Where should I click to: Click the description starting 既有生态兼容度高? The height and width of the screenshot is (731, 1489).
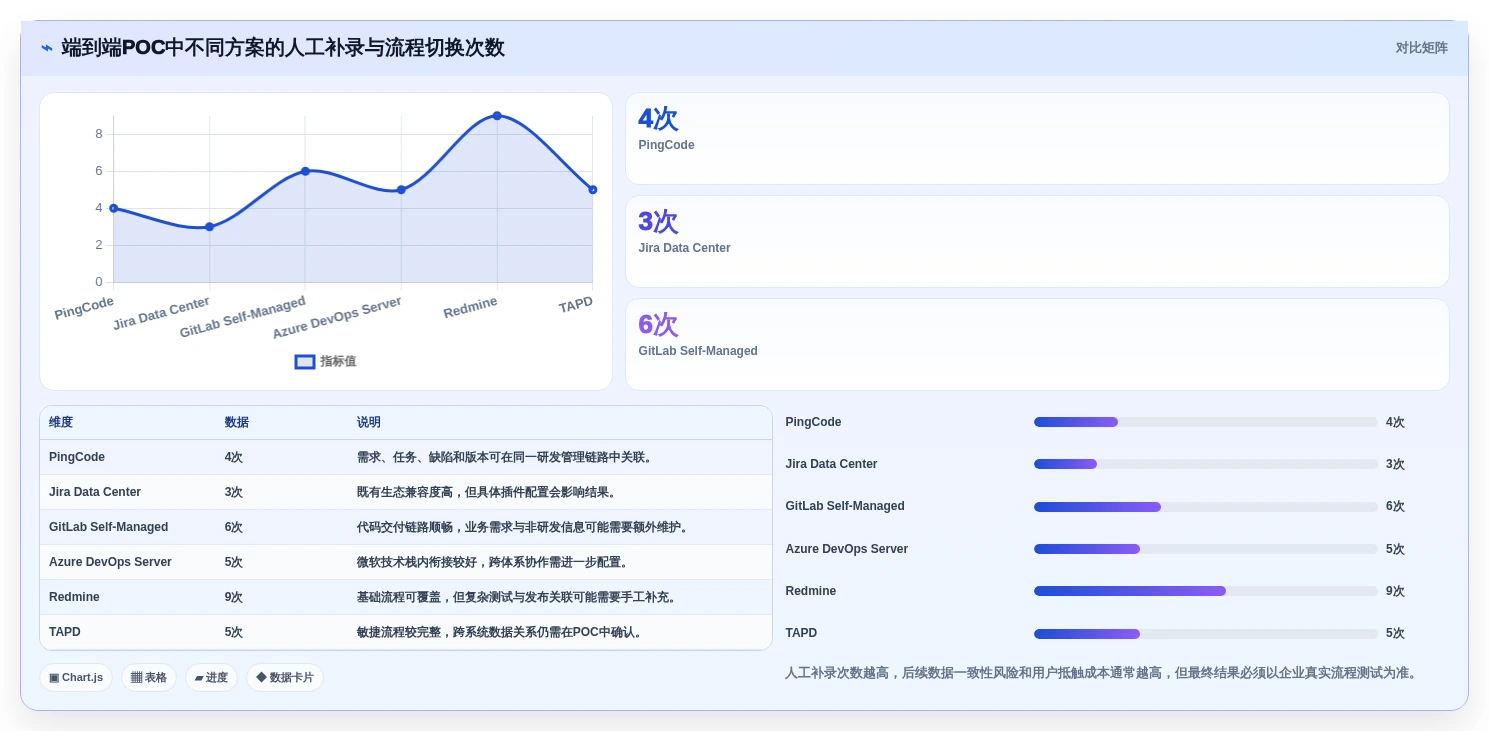pos(488,492)
